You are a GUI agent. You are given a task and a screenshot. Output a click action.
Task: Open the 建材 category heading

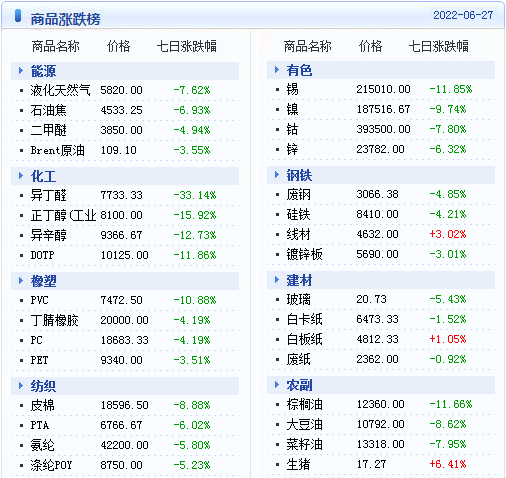point(299,280)
